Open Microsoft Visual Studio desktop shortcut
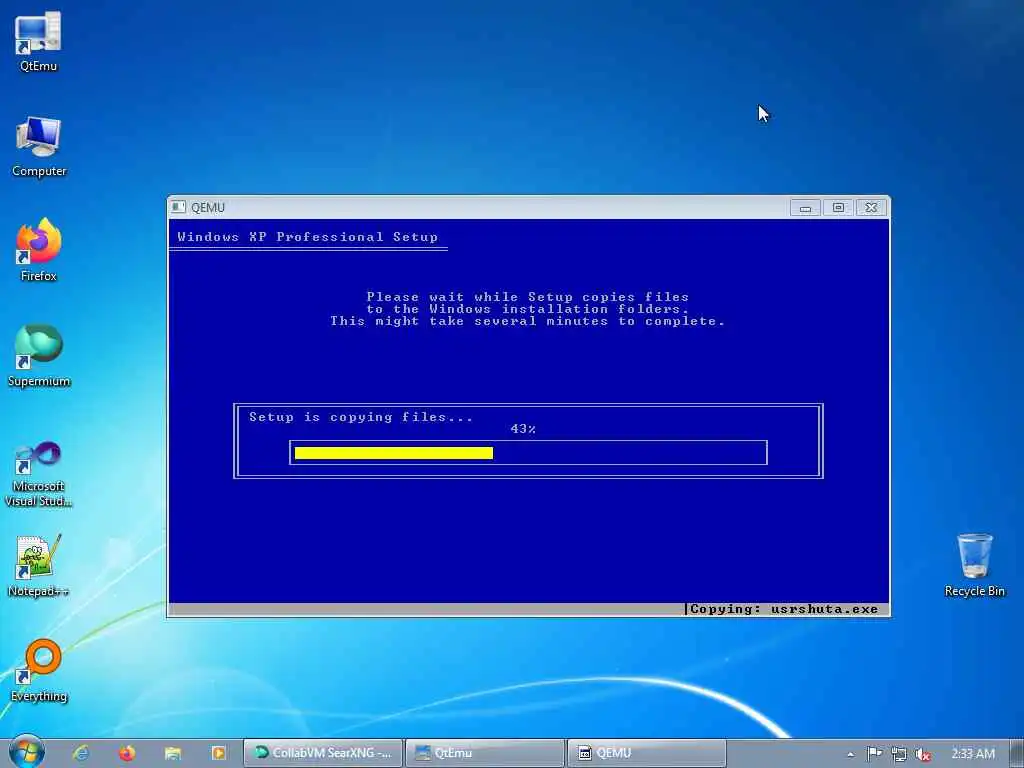1024x768 pixels. [39, 475]
